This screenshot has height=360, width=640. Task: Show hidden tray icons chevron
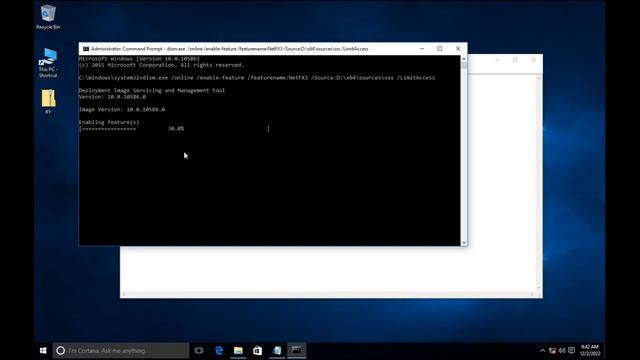coord(542,351)
